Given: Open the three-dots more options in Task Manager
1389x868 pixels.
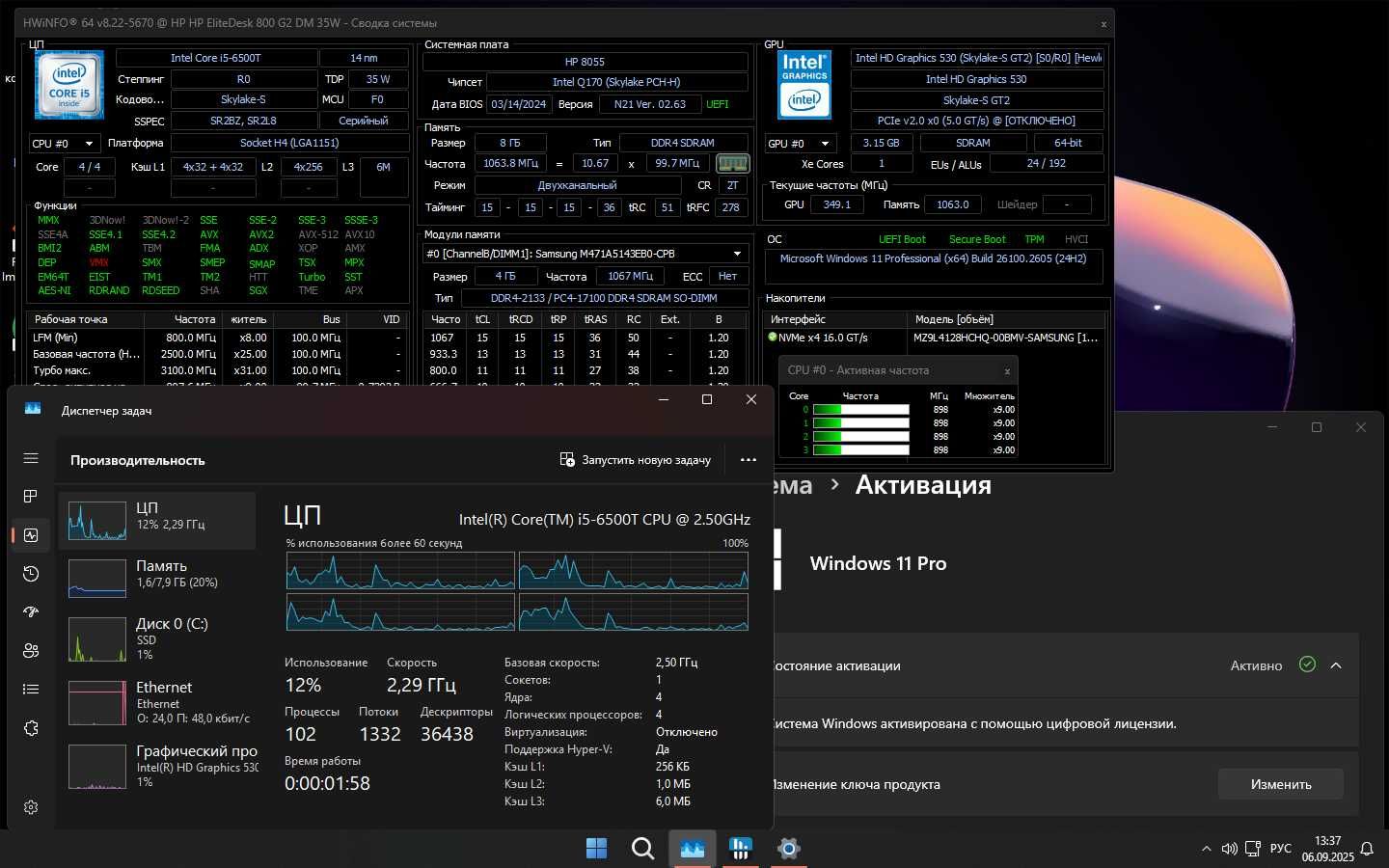Looking at the screenshot, I should [x=749, y=460].
